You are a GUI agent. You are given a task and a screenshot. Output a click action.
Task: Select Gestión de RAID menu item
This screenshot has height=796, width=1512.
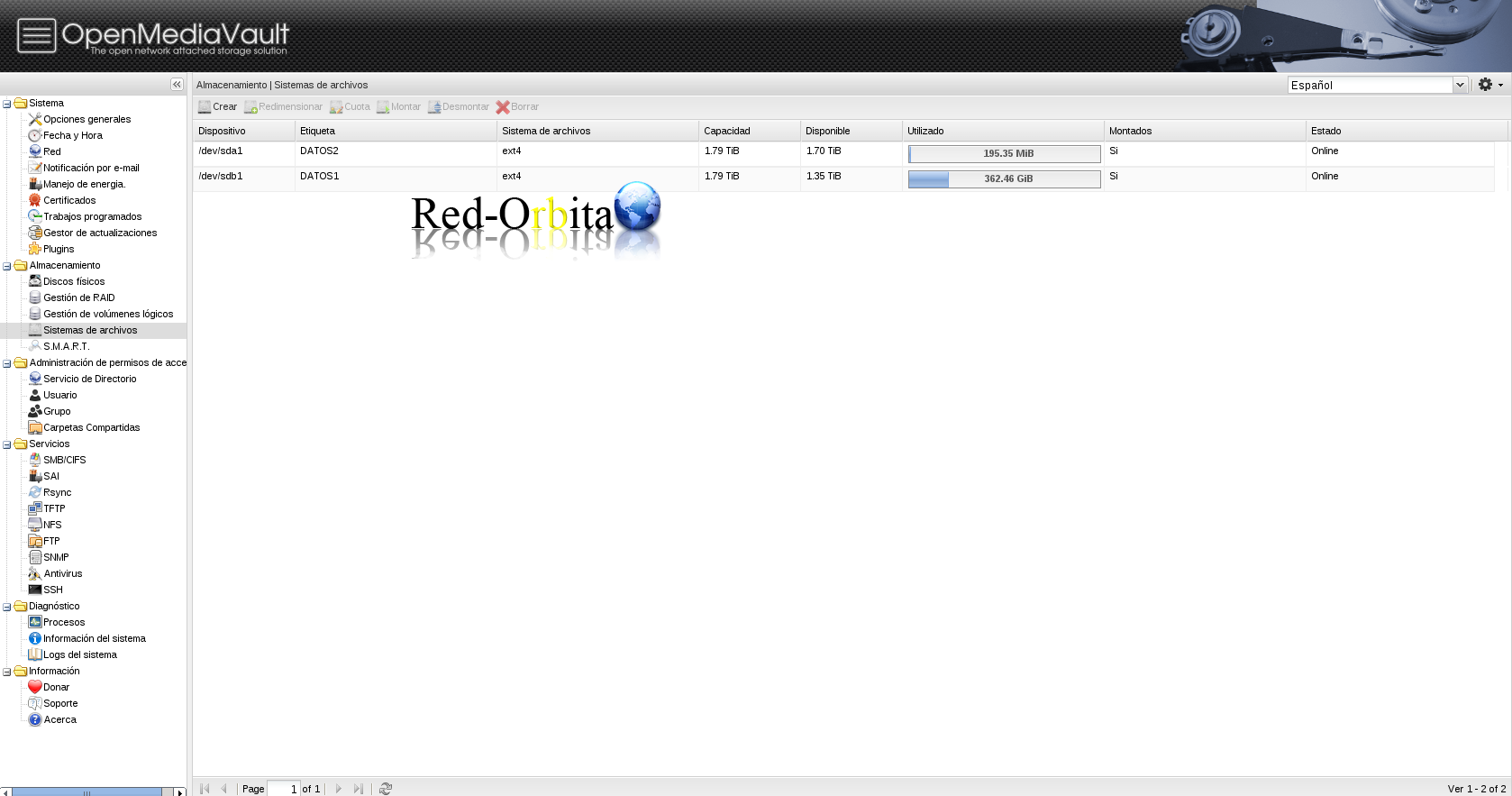pyautogui.click(x=78, y=297)
